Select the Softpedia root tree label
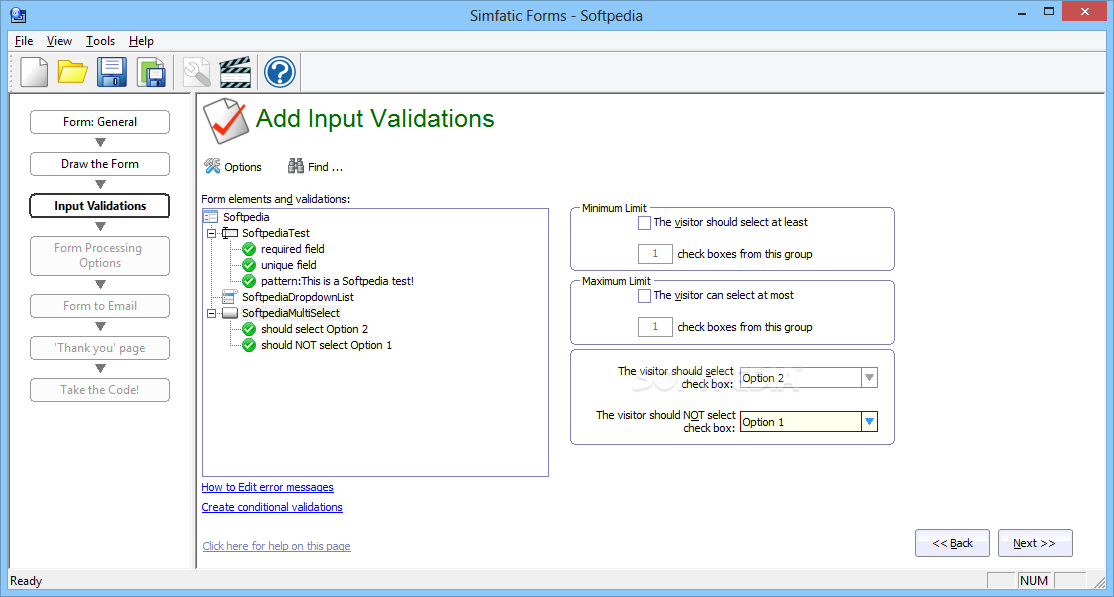The image size is (1114, 597). click(246, 217)
